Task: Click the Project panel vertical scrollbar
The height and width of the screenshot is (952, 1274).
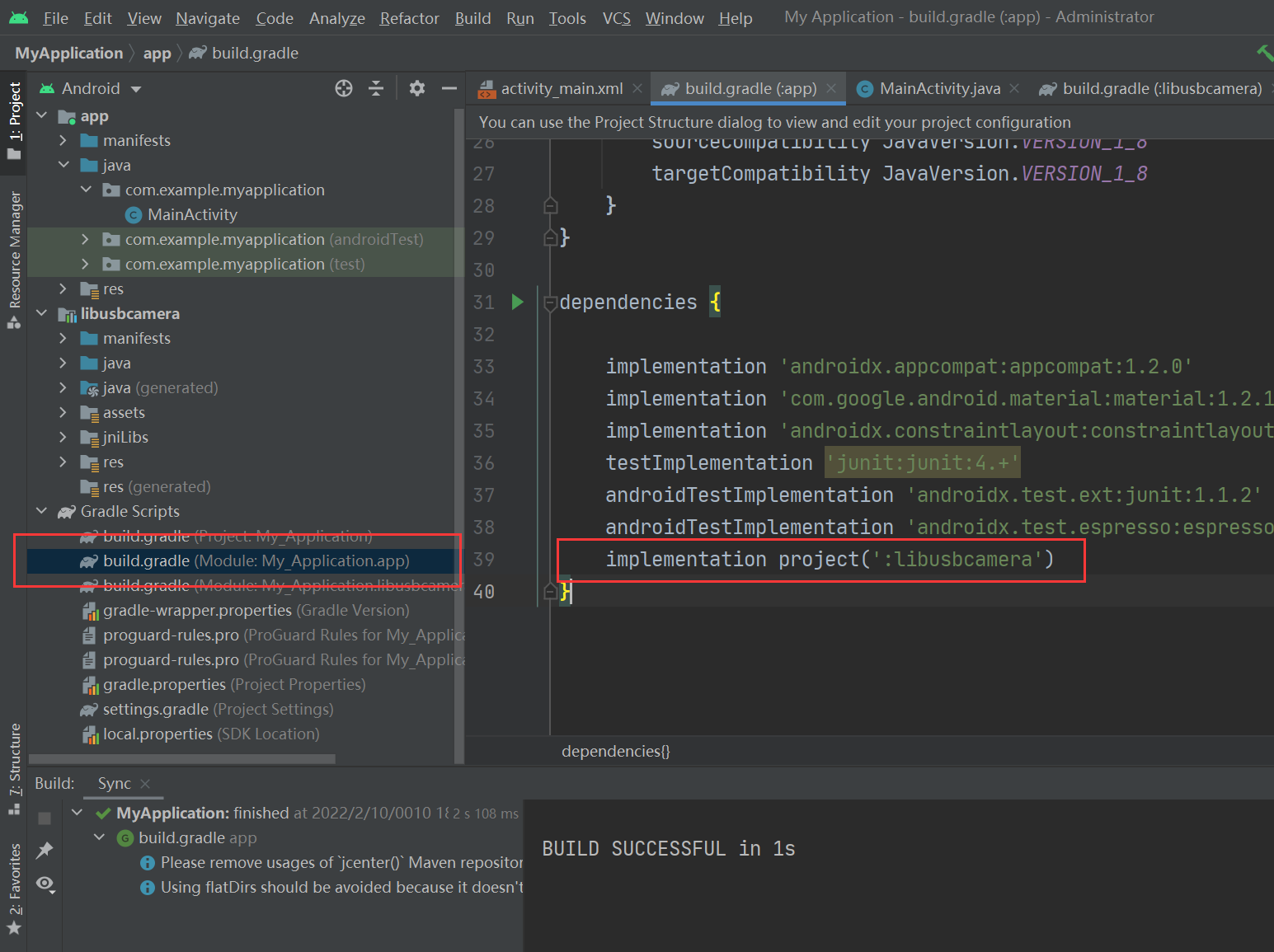Action: point(459,437)
